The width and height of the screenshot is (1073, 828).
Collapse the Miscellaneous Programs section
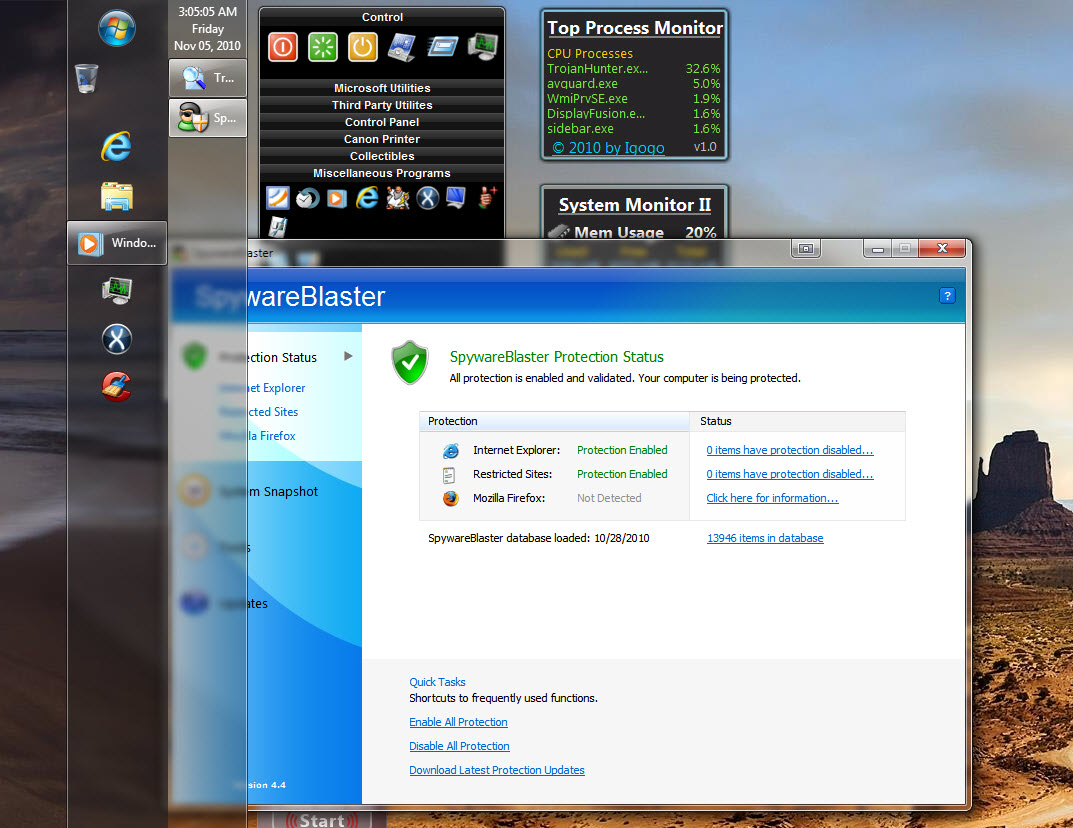[x=382, y=173]
